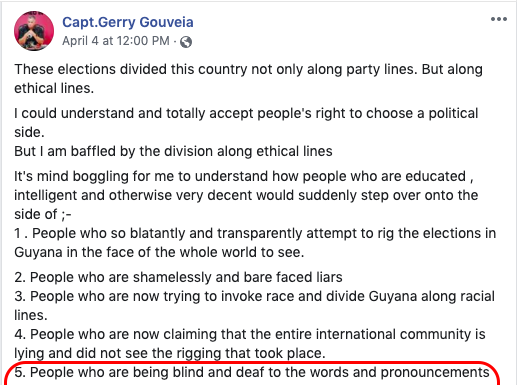517x385 pixels.
Task: Click the 'Guyana in the face of the whole world' line
Action: pyautogui.click(x=159, y=252)
